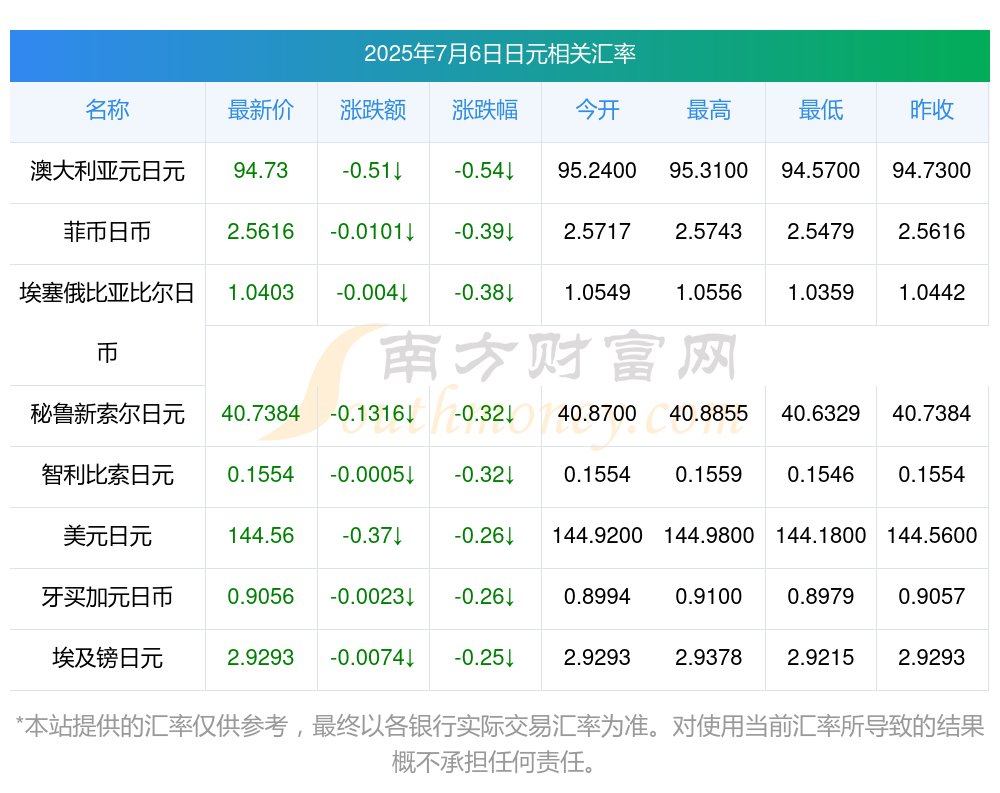This screenshot has height=793, width=1000.
Task: Click the opening price '95.2400'
Action: (597, 170)
